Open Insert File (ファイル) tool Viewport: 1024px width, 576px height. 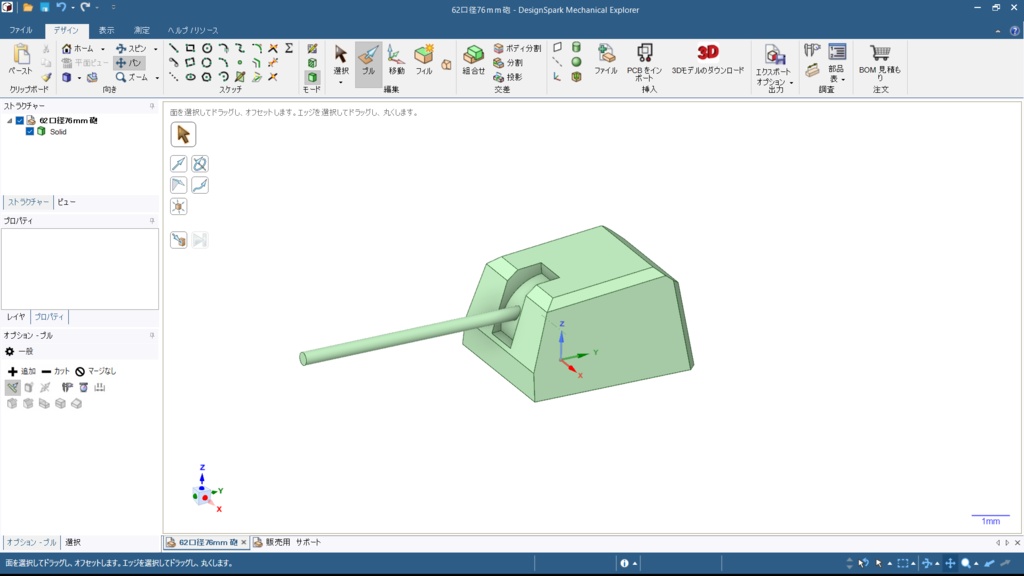point(606,59)
